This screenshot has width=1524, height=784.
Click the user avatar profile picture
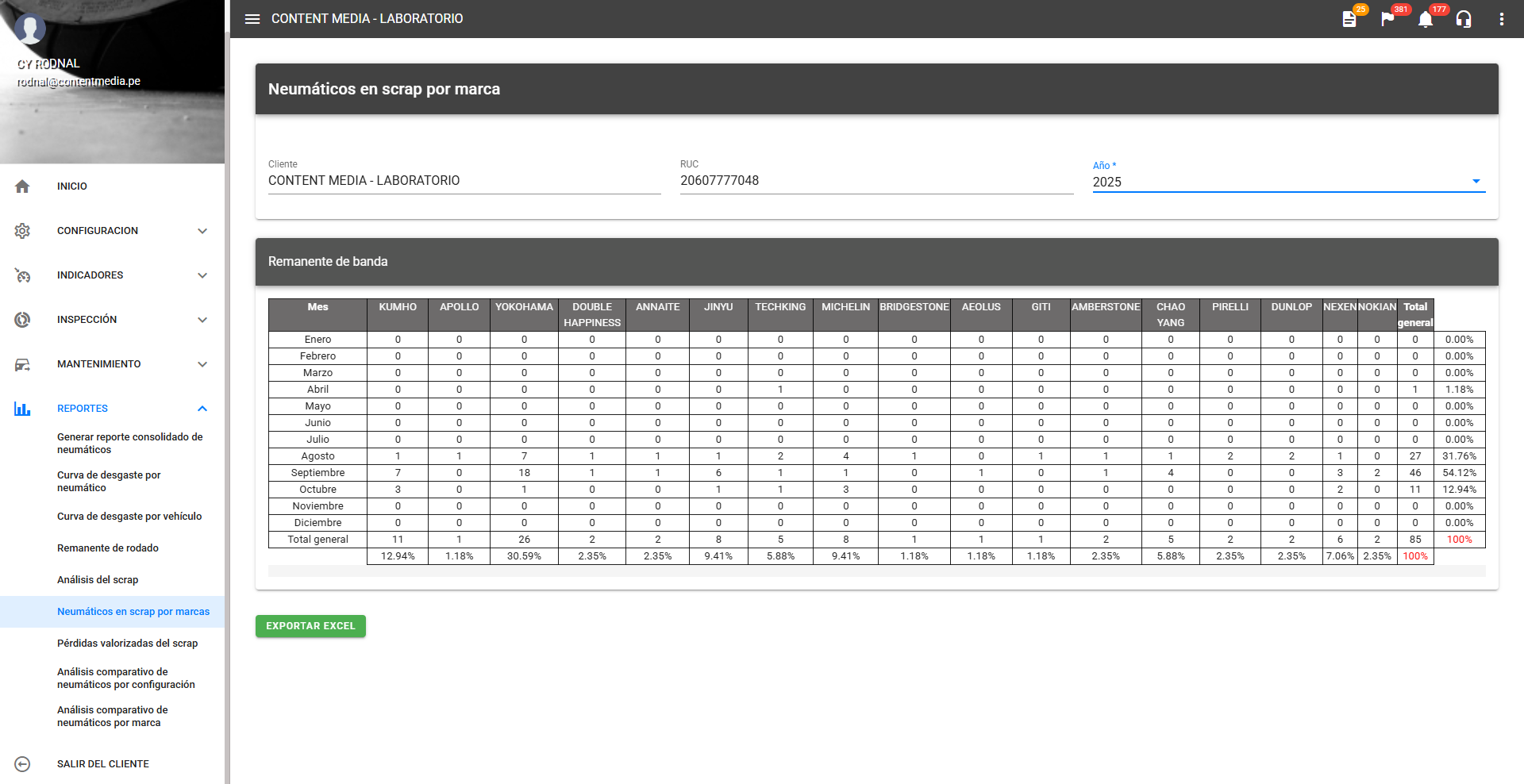pyautogui.click(x=30, y=29)
